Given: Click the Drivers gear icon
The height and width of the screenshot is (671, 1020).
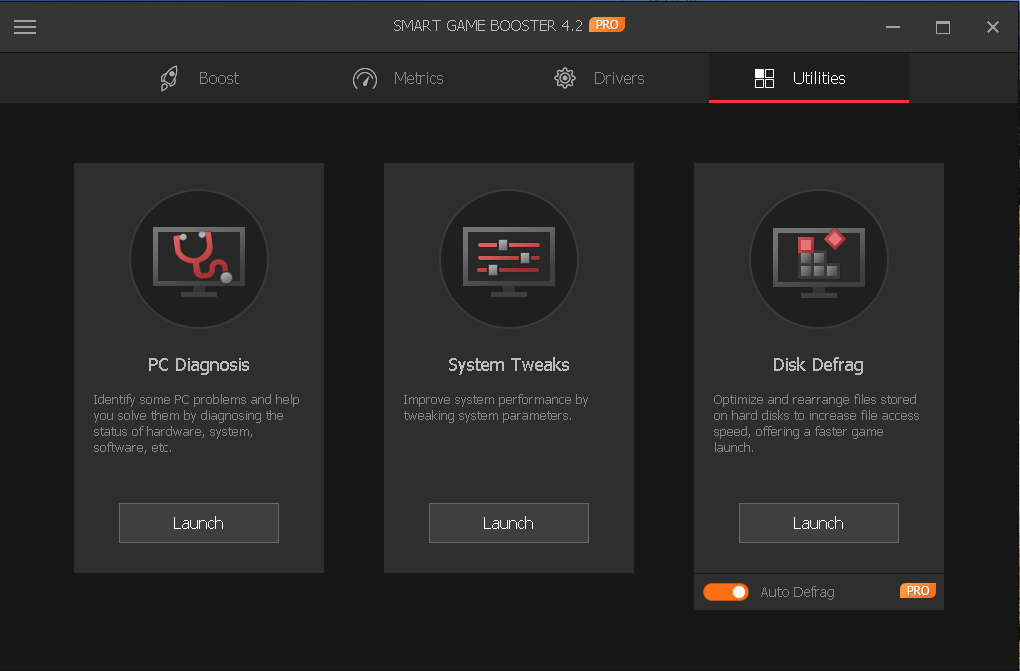Looking at the screenshot, I should (x=565, y=78).
